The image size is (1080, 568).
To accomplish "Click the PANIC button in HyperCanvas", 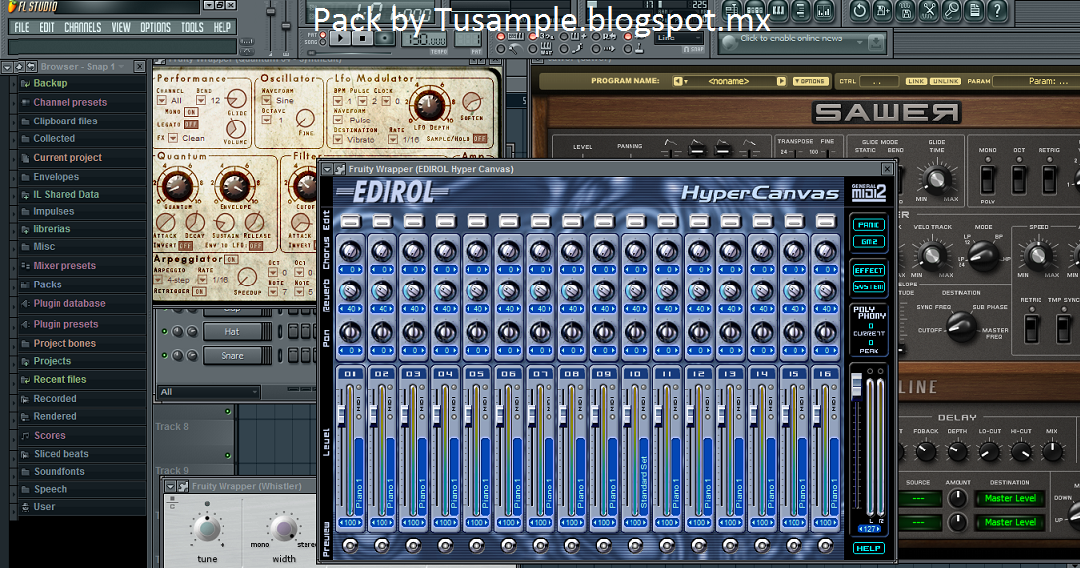I will click(868, 225).
